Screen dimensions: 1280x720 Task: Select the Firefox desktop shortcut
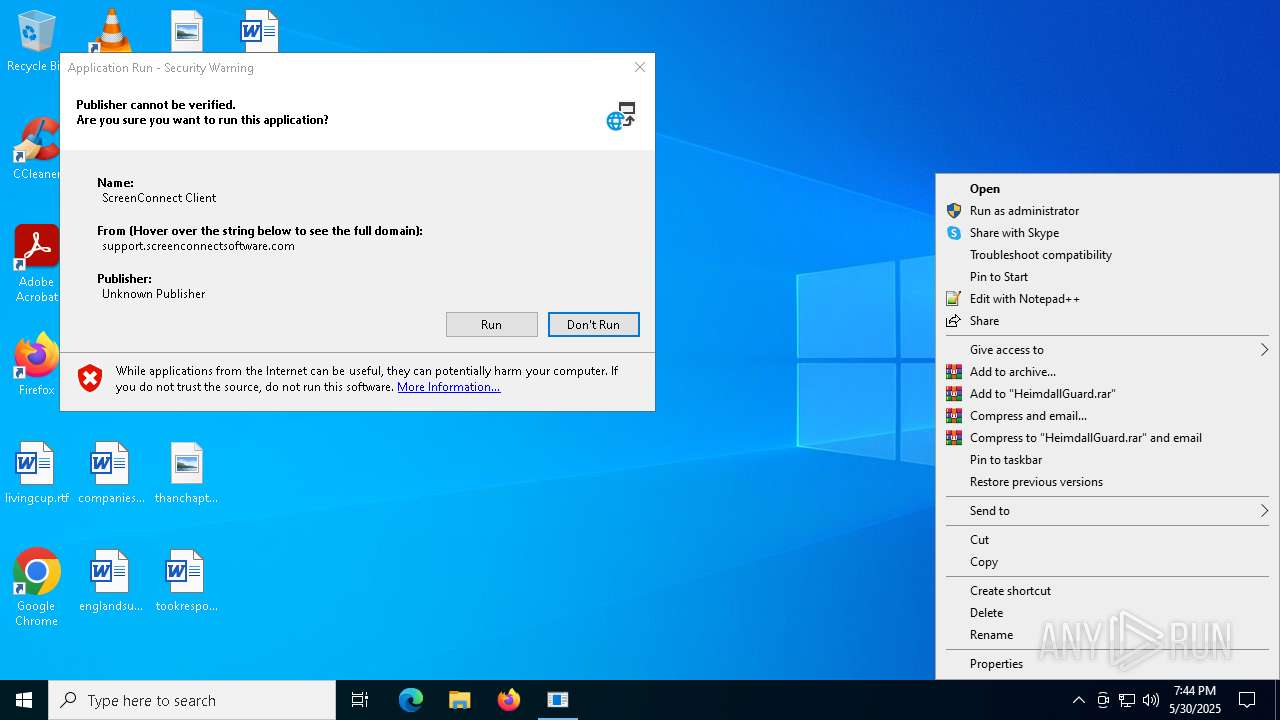click(x=36, y=364)
